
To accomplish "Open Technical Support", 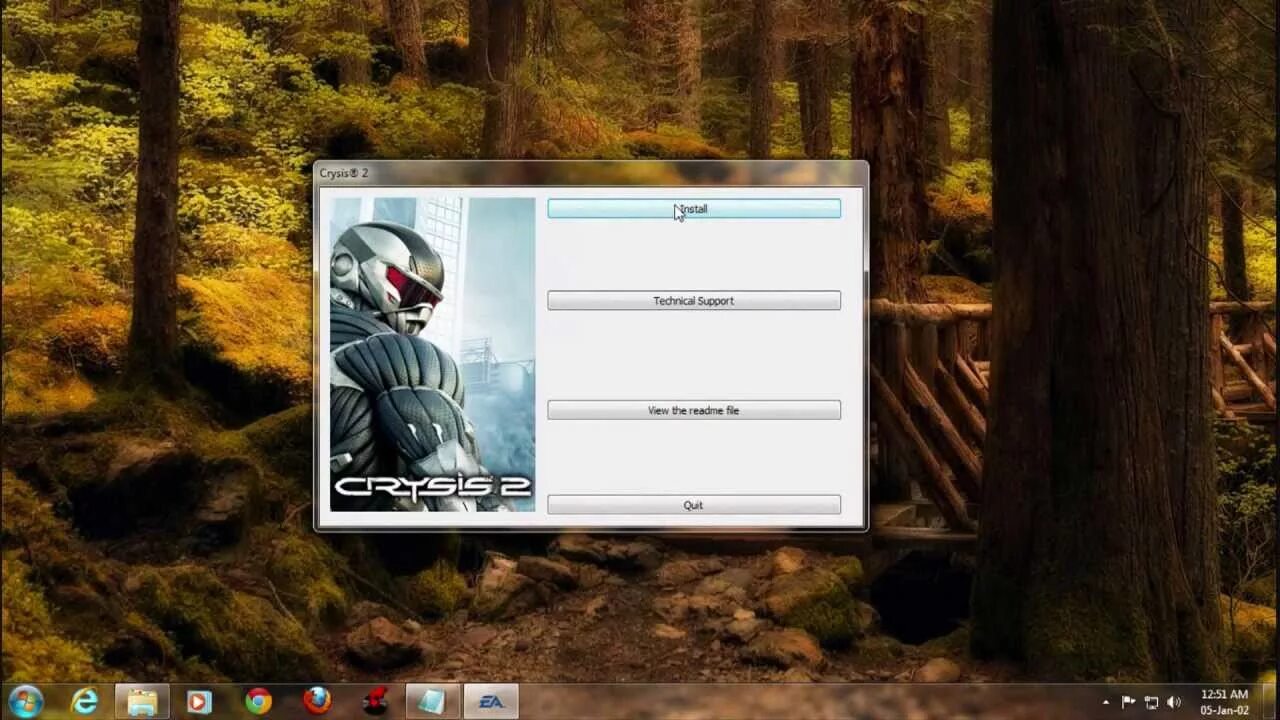I will (693, 300).
